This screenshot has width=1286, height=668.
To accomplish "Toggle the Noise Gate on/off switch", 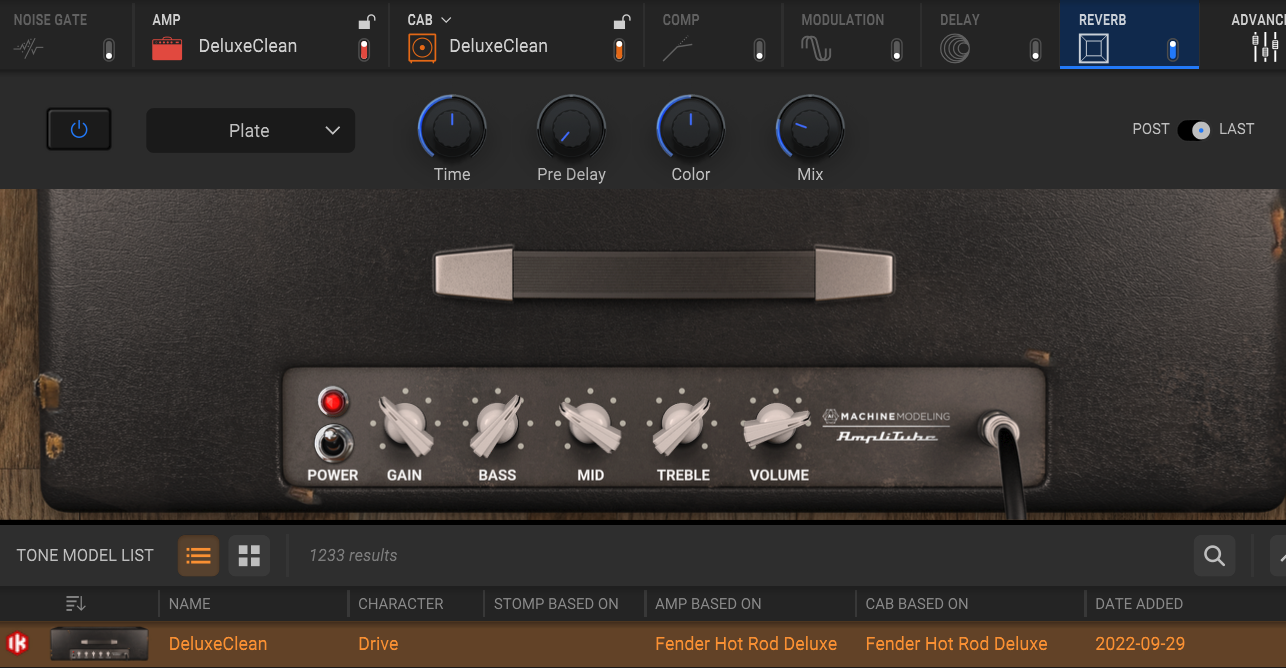I will [109, 50].
